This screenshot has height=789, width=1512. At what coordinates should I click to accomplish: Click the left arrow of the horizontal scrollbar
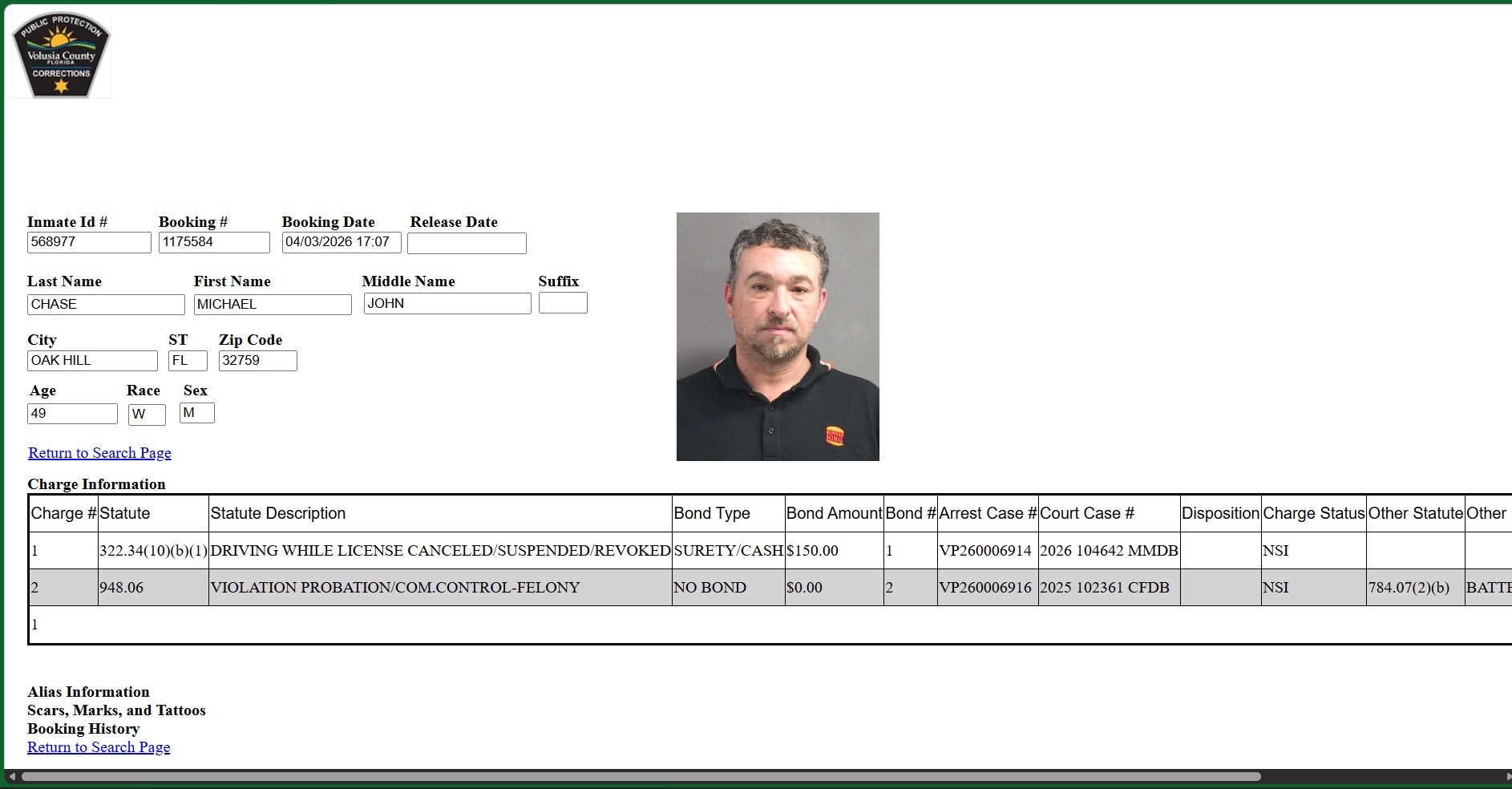pyautogui.click(x=11, y=777)
